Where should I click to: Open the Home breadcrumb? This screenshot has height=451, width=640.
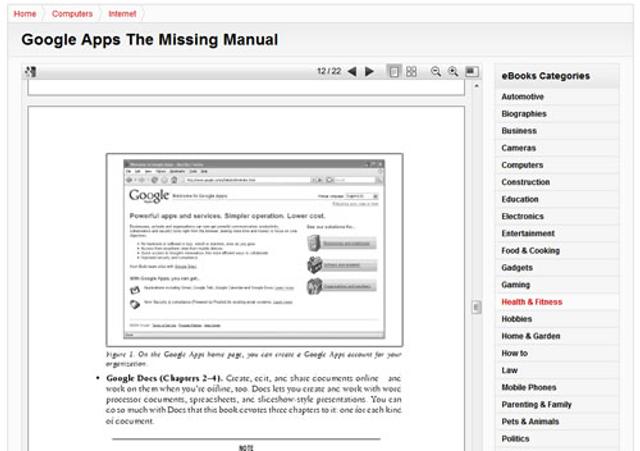click(x=25, y=14)
